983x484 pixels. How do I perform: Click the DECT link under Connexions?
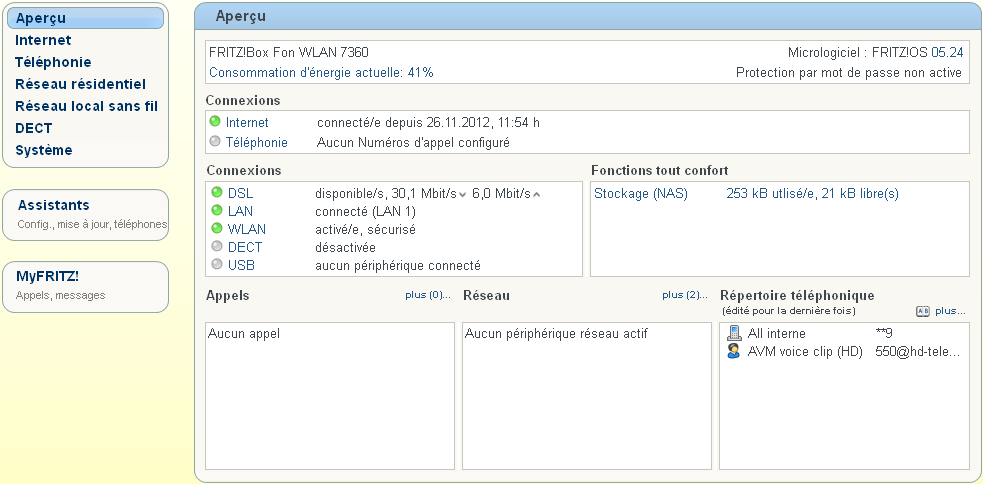click(244, 248)
